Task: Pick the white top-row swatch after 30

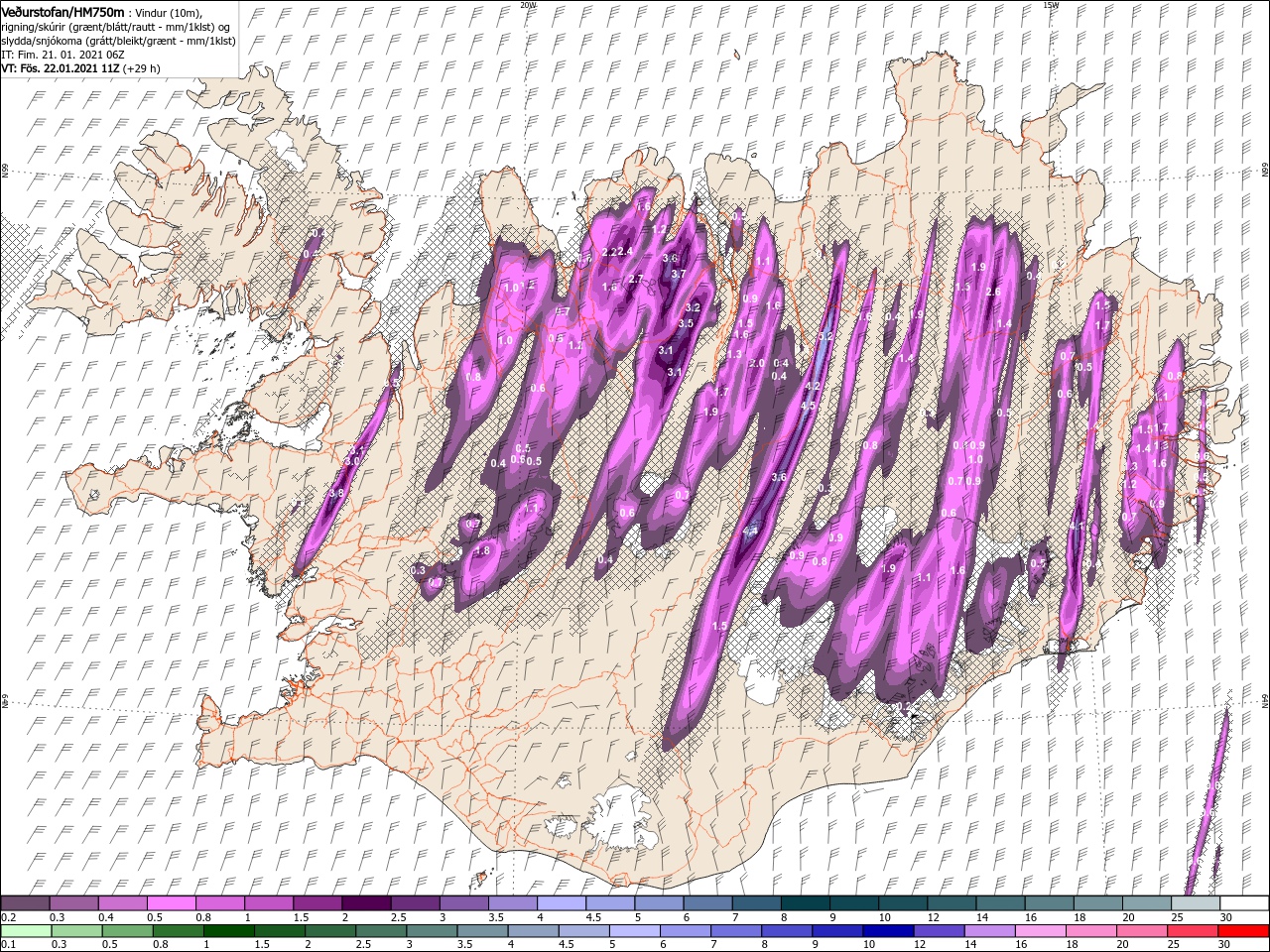Action: pos(1244,903)
